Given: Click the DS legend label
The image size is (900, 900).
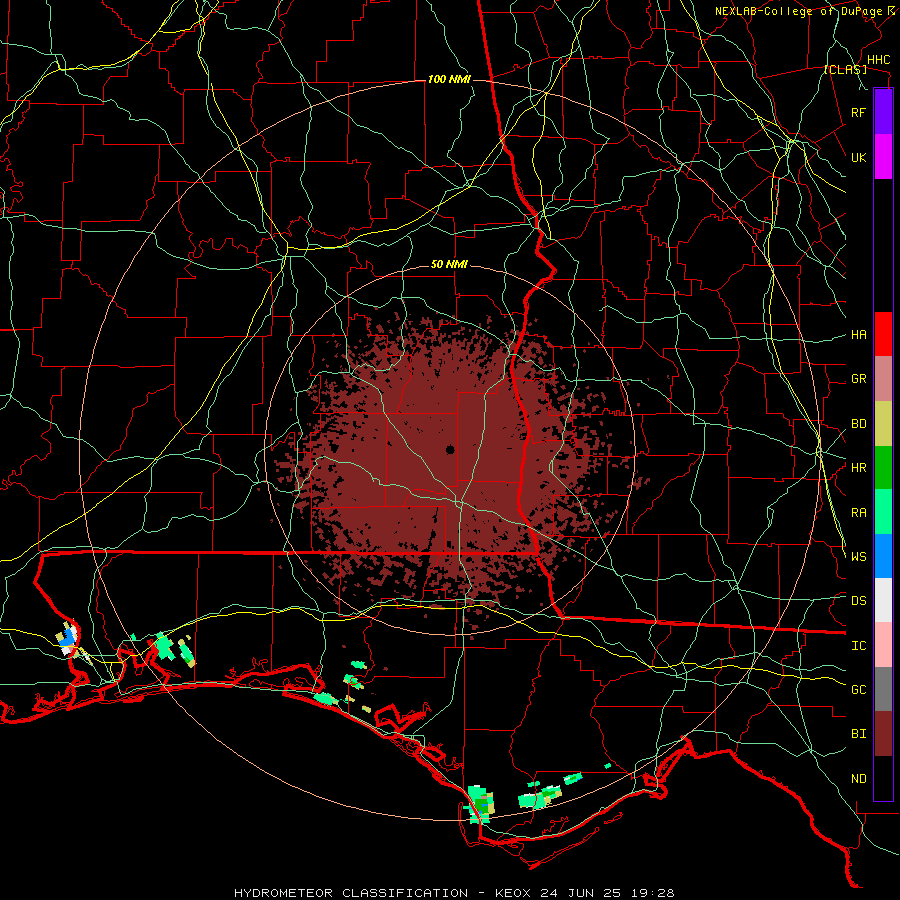Looking at the screenshot, I should point(859,601).
